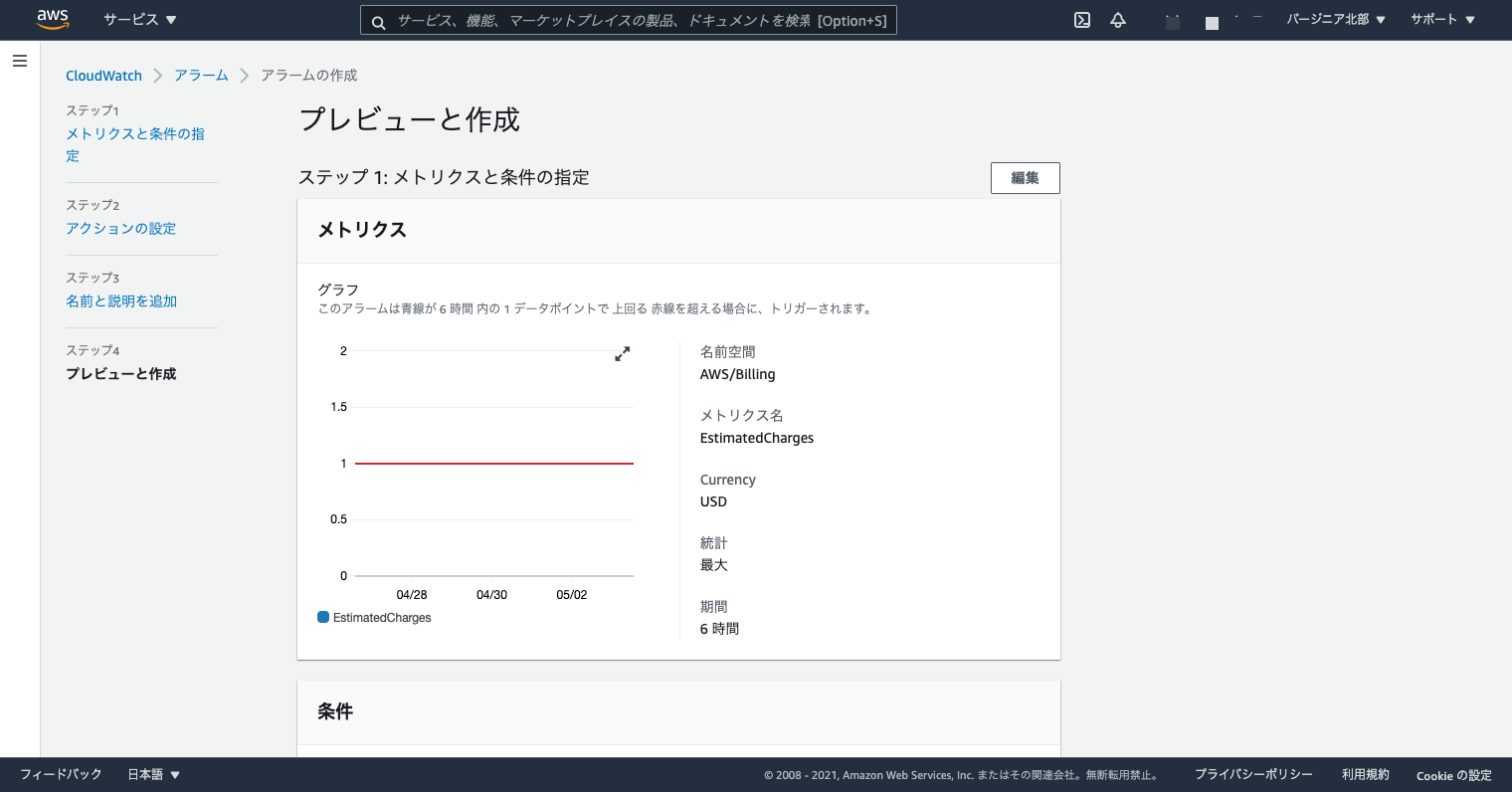
Task: Click the ステップ 1: メトリクスと条件の指定 heading
Action: point(444,177)
